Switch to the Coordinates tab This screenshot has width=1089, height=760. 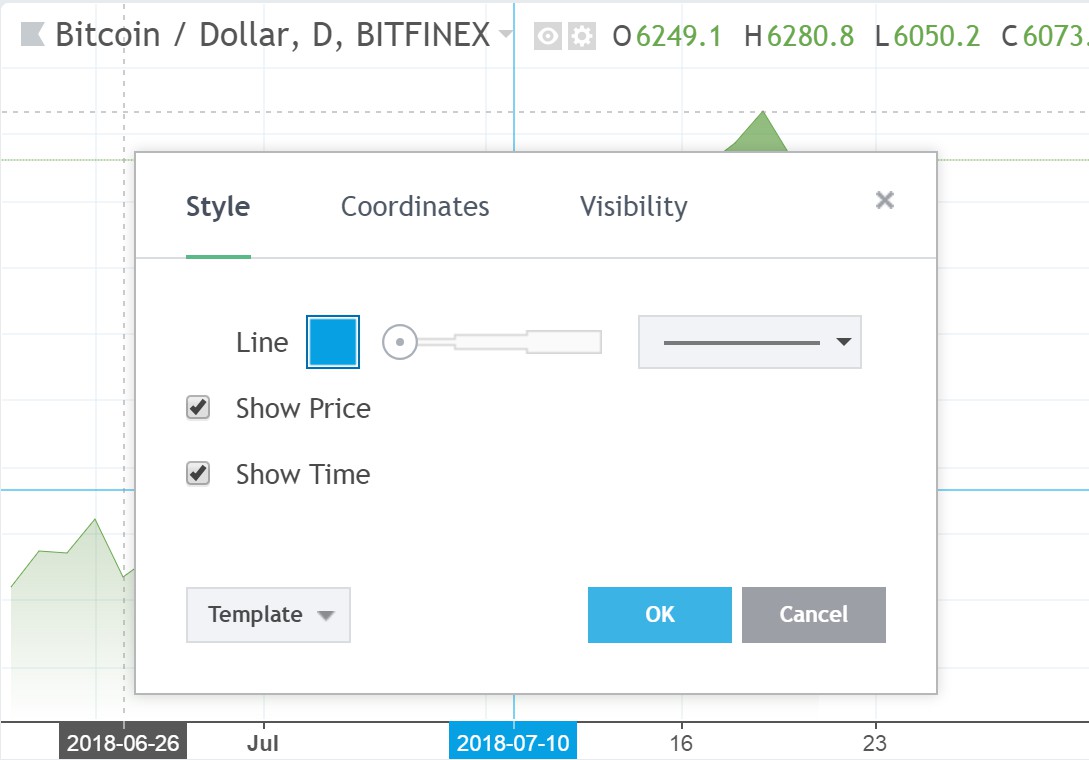(x=415, y=206)
